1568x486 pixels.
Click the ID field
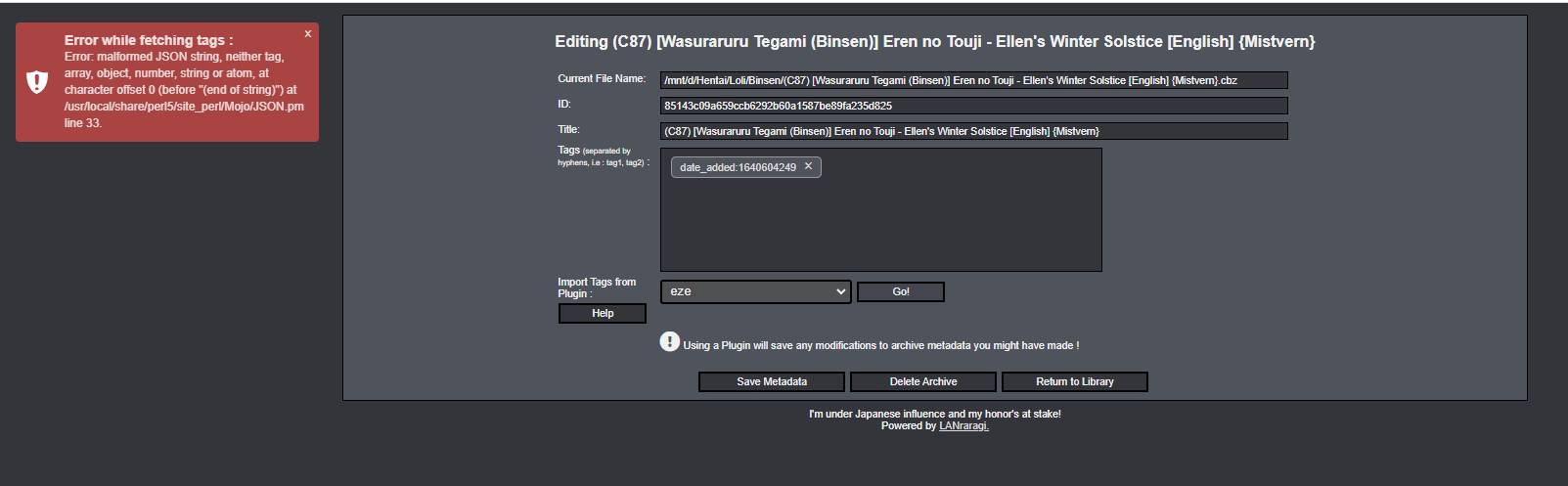[x=974, y=106]
